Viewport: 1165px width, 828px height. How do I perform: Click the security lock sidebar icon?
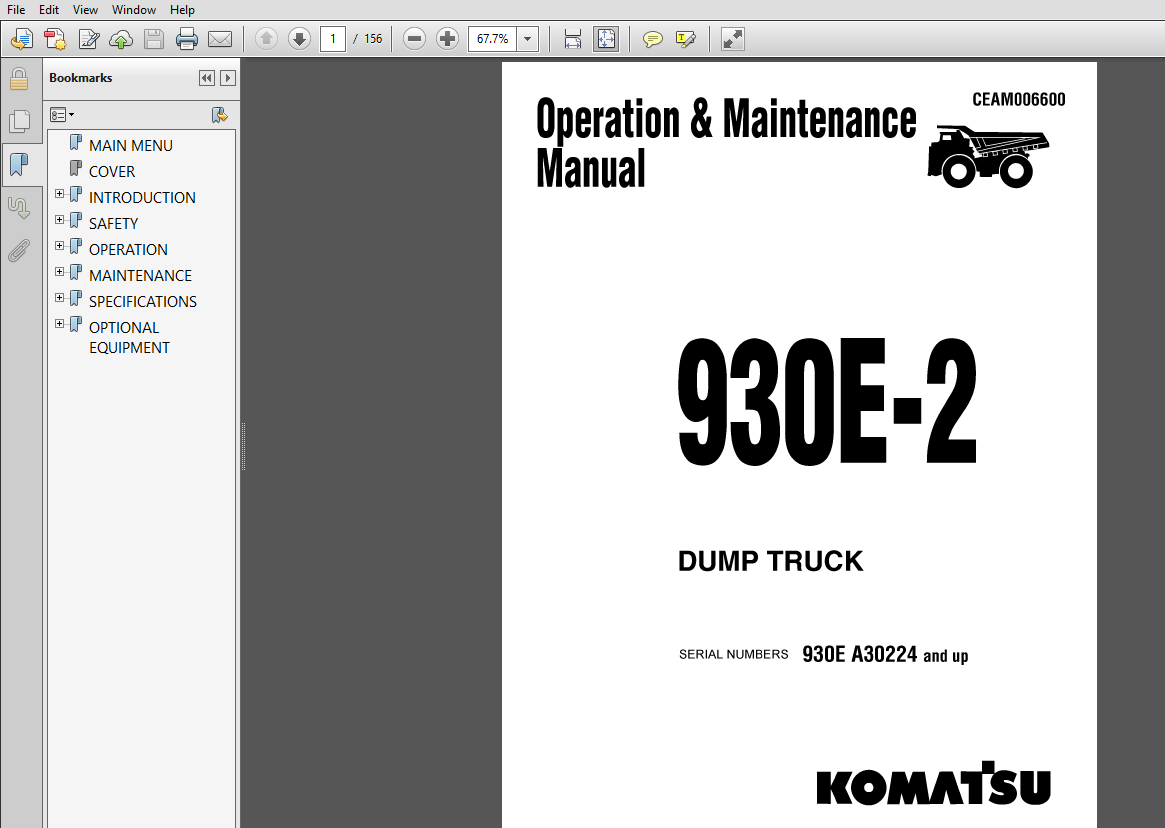tap(19, 79)
